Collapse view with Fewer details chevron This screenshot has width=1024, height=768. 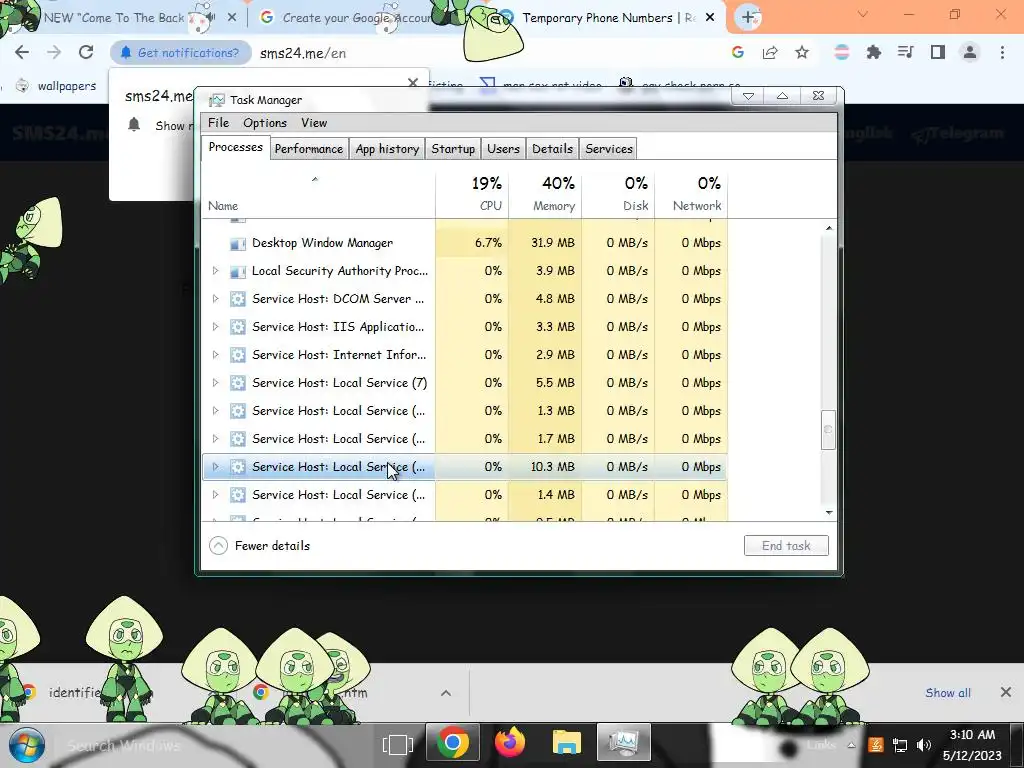click(218, 546)
